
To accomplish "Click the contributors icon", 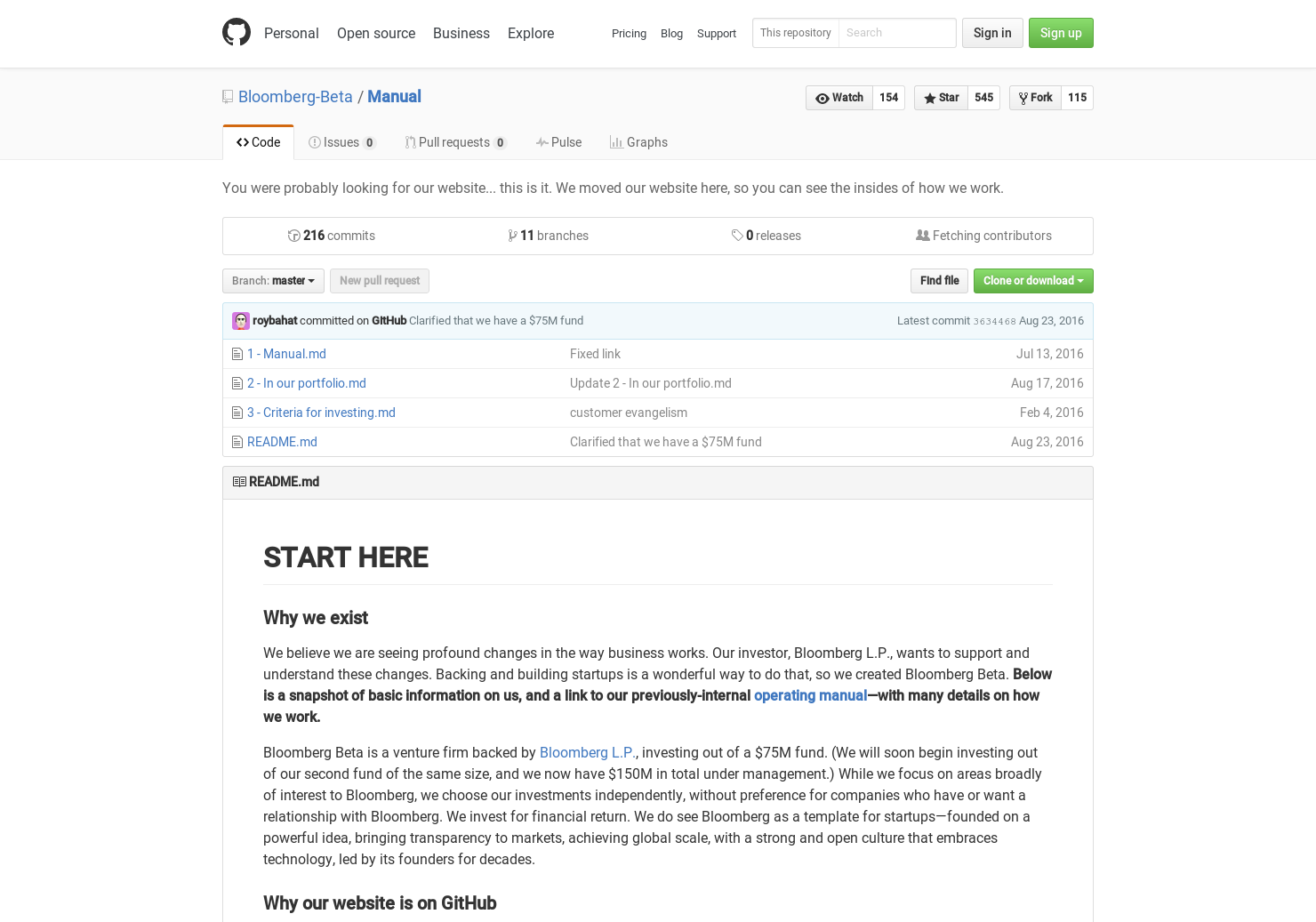I will pyautogui.click(x=923, y=235).
